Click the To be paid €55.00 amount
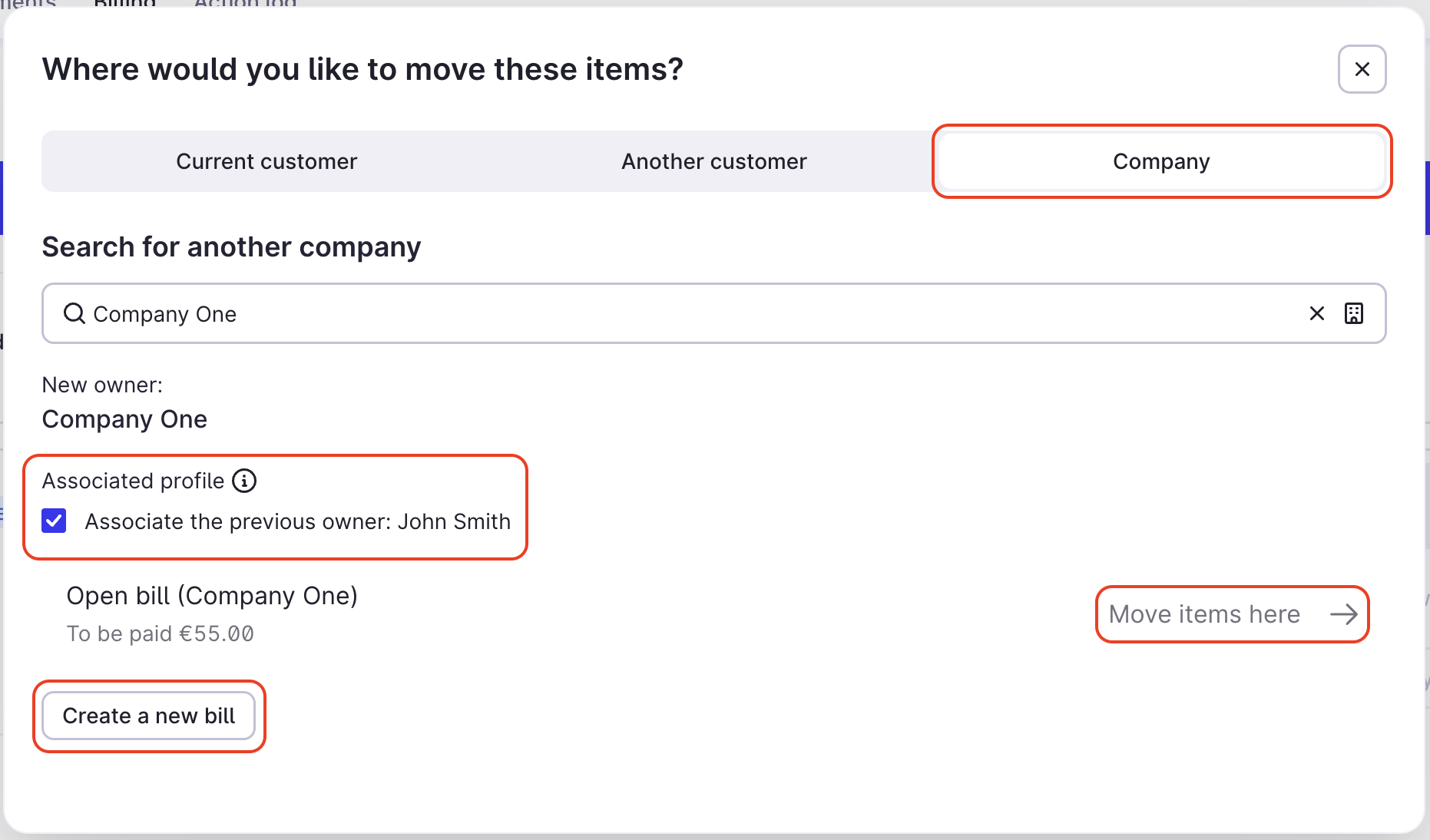Screen dimensions: 1430x840 point(161,633)
